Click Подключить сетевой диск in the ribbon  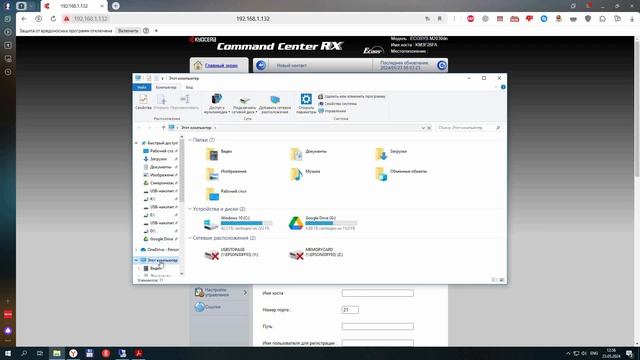coord(244,104)
